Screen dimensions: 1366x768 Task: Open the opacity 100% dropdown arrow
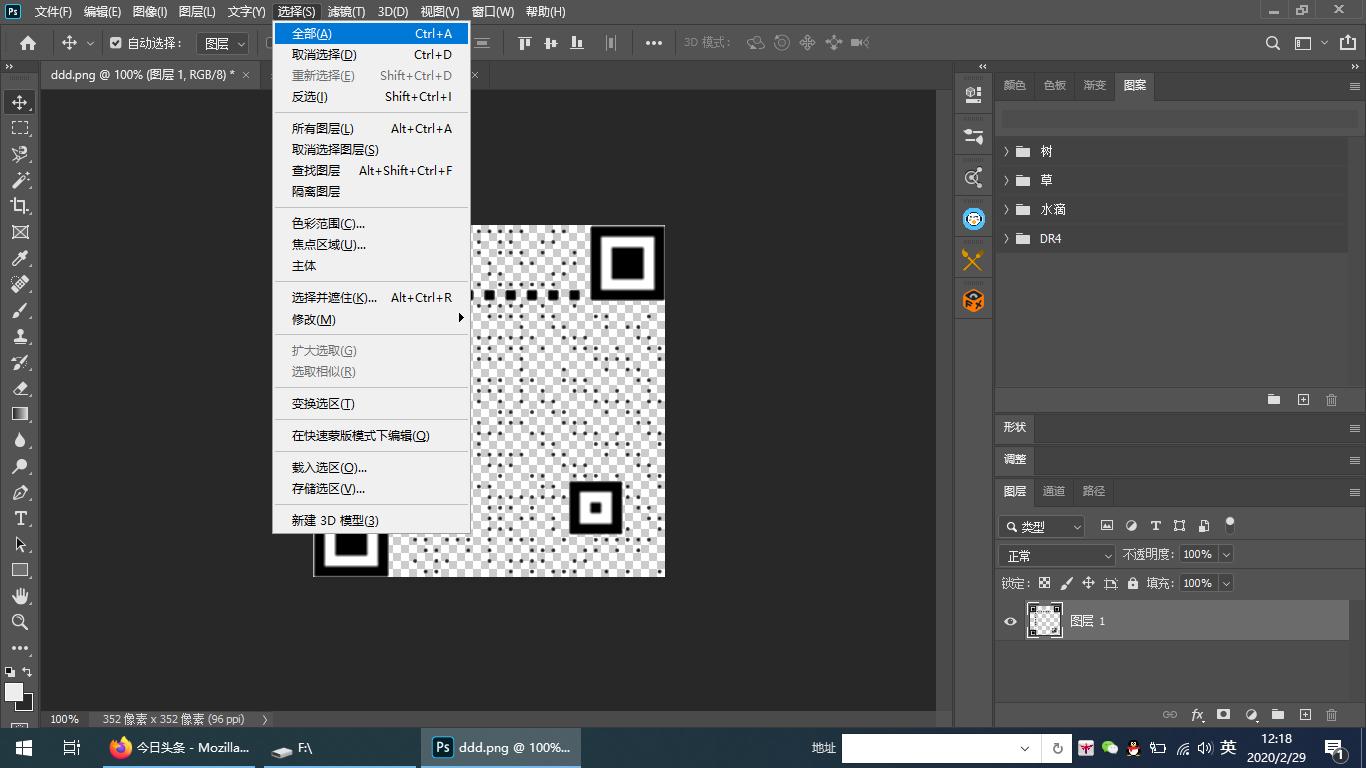pyautogui.click(x=1226, y=554)
